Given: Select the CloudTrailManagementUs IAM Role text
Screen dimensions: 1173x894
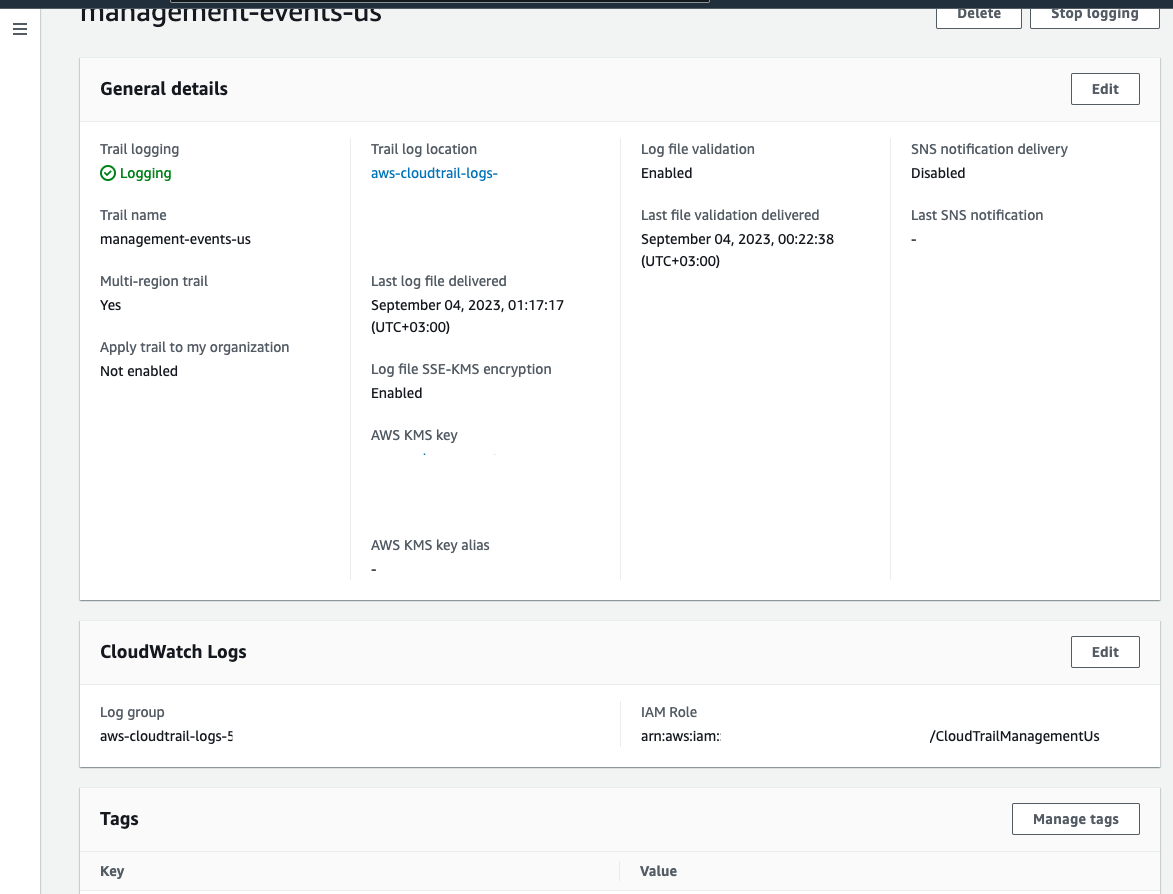Looking at the screenshot, I should pos(1014,736).
